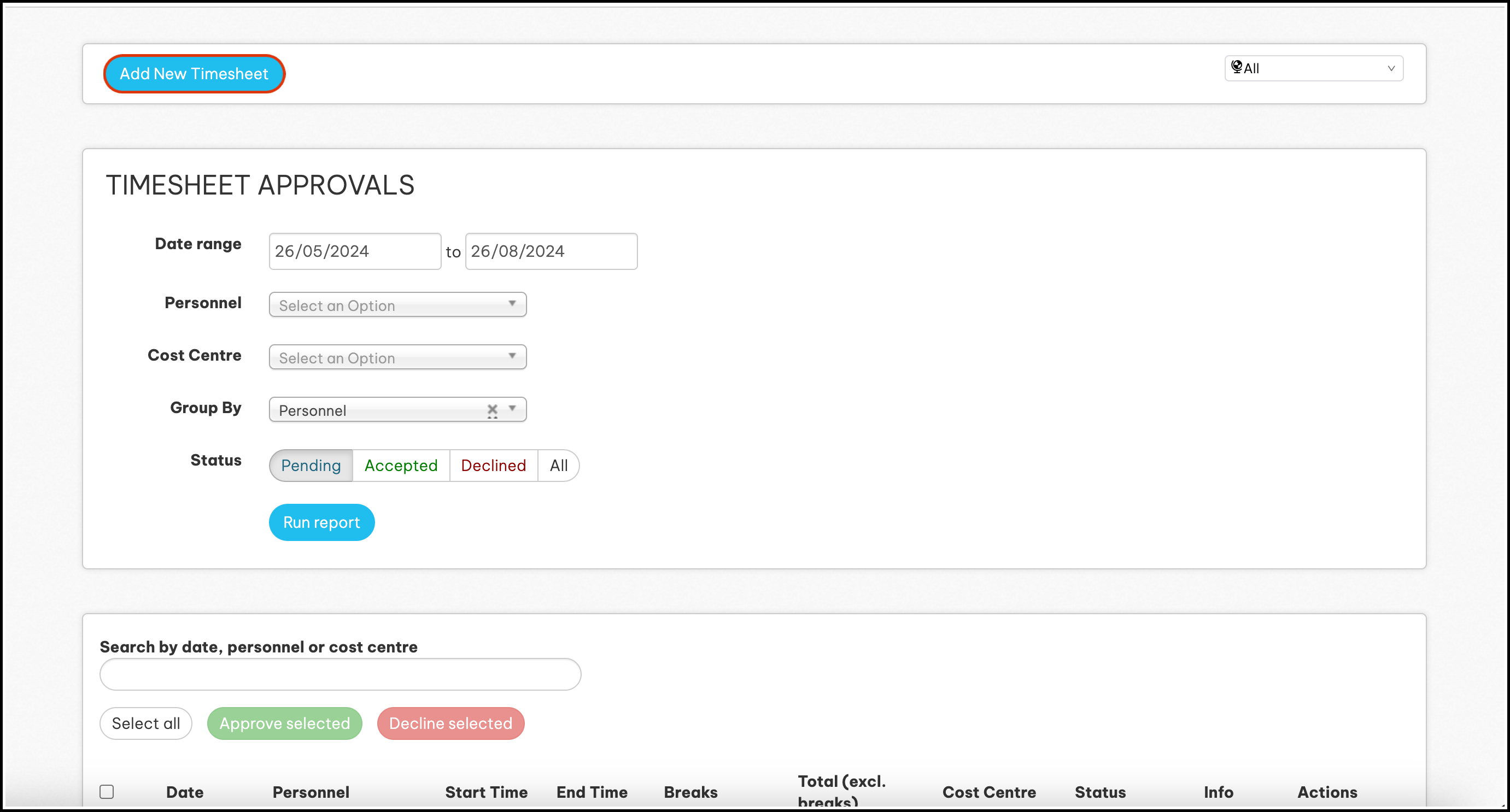Screen dimensions: 1510x812
Task: Click Add New Timesheet button
Action: coord(194,74)
